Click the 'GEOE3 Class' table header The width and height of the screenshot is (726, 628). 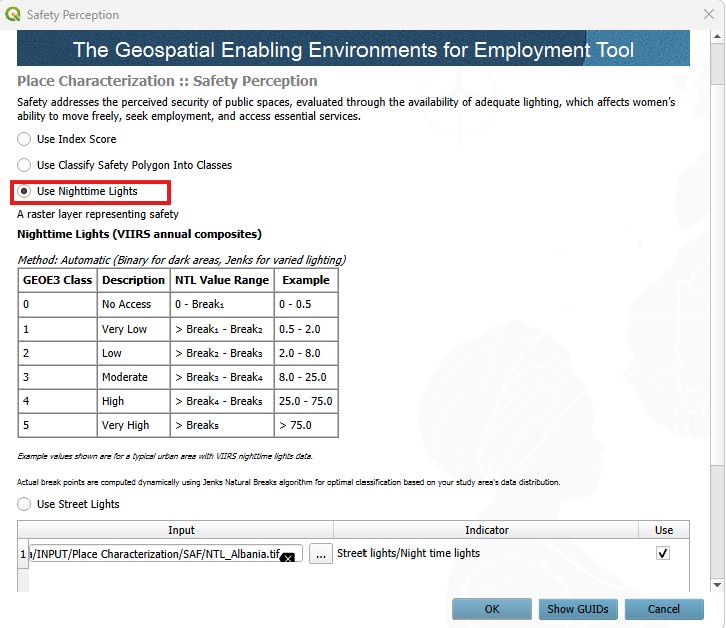click(57, 280)
